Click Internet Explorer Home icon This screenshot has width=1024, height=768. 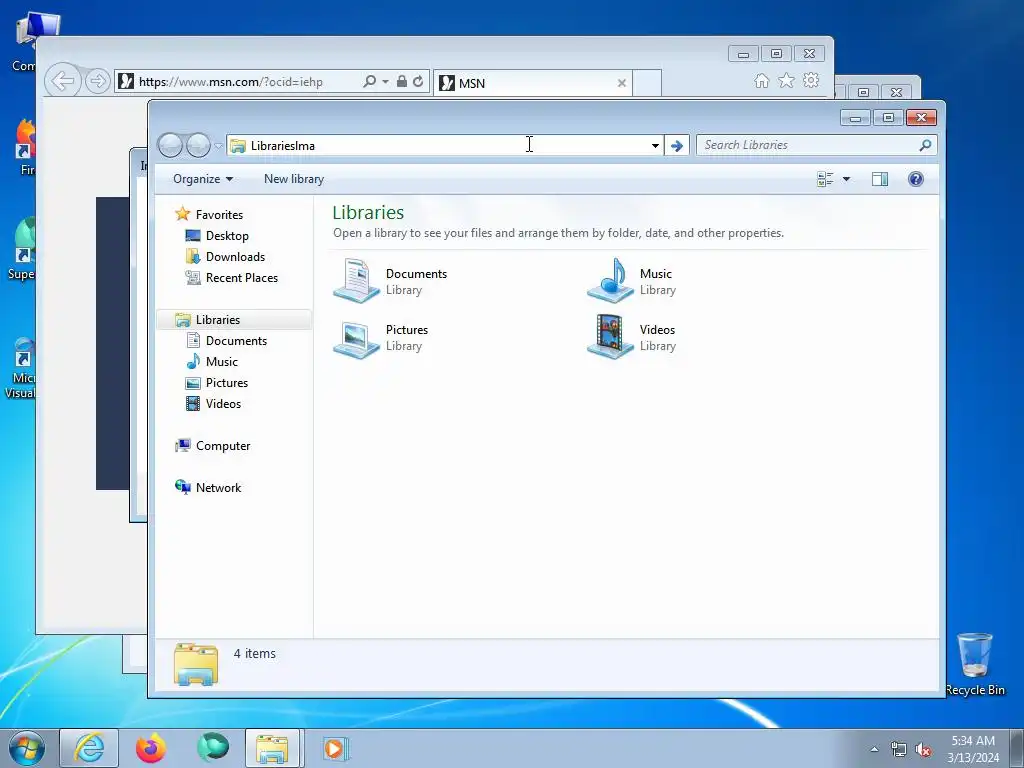(x=761, y=80)
